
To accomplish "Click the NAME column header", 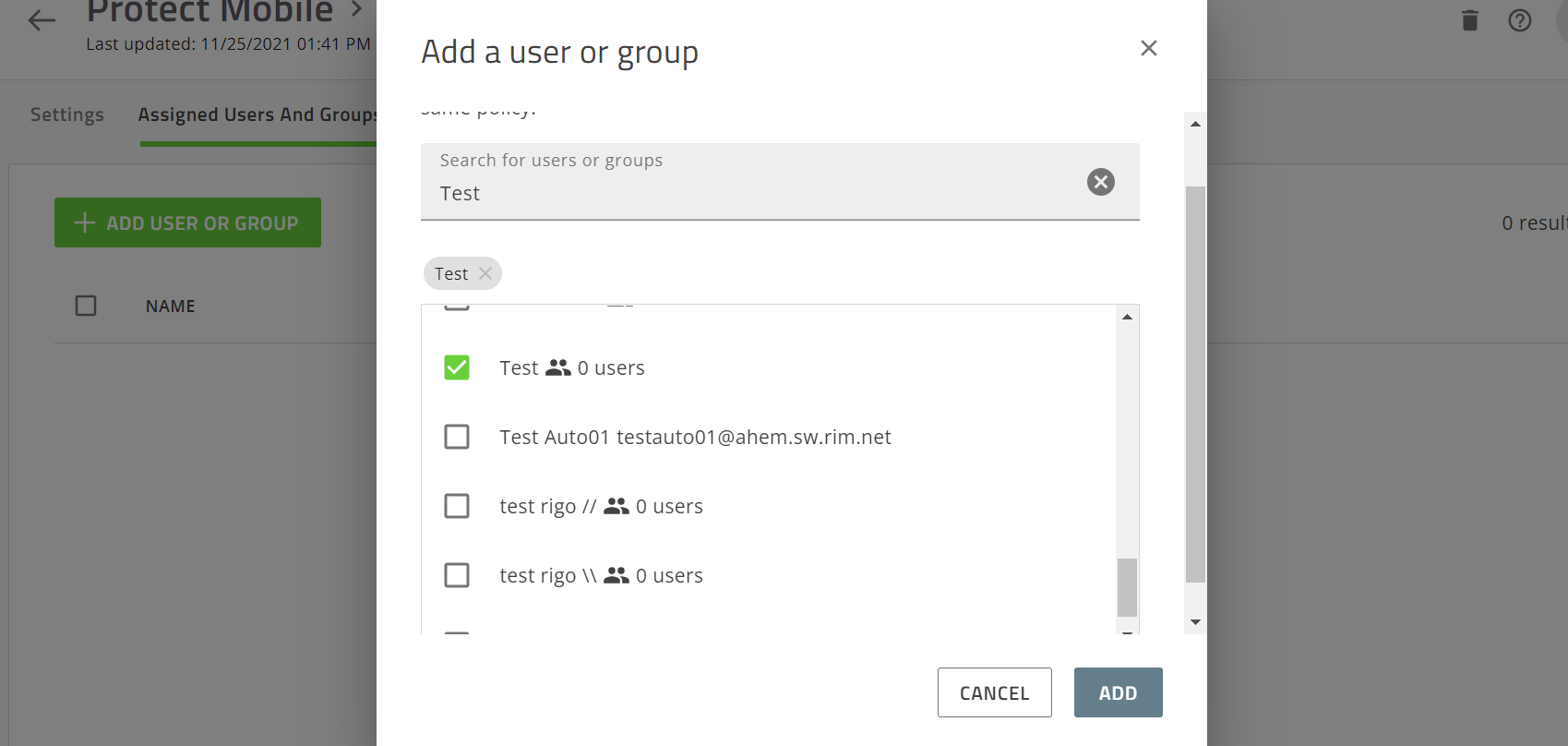I will [x=171, y=306].
